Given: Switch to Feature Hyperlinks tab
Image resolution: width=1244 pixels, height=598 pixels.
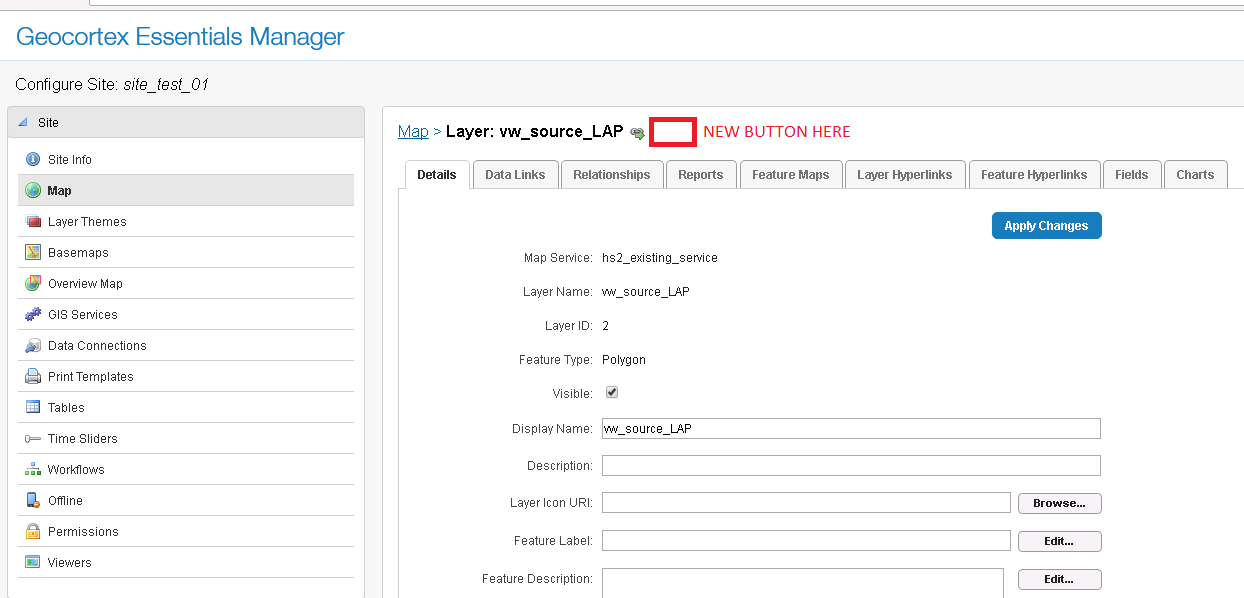Looking at the screenshot, I should click(x=1034, y=174).
